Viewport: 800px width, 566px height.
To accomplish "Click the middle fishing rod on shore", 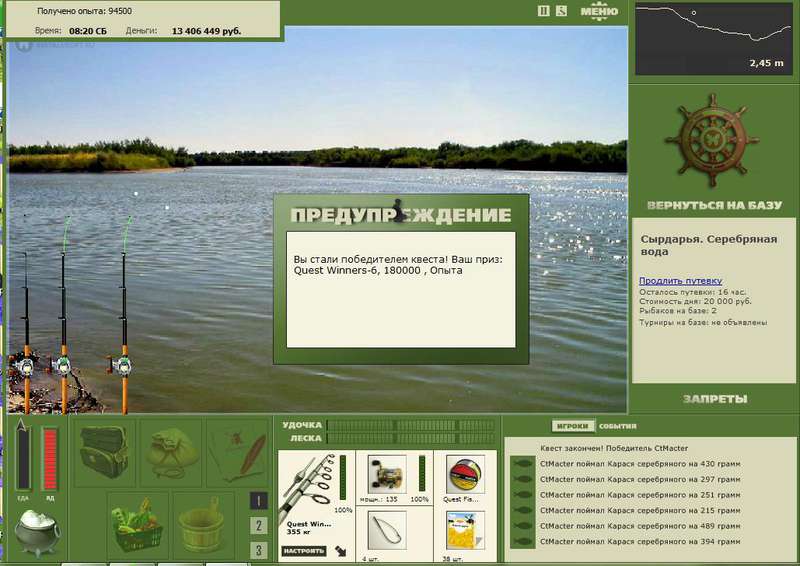I will click(64, 316).
